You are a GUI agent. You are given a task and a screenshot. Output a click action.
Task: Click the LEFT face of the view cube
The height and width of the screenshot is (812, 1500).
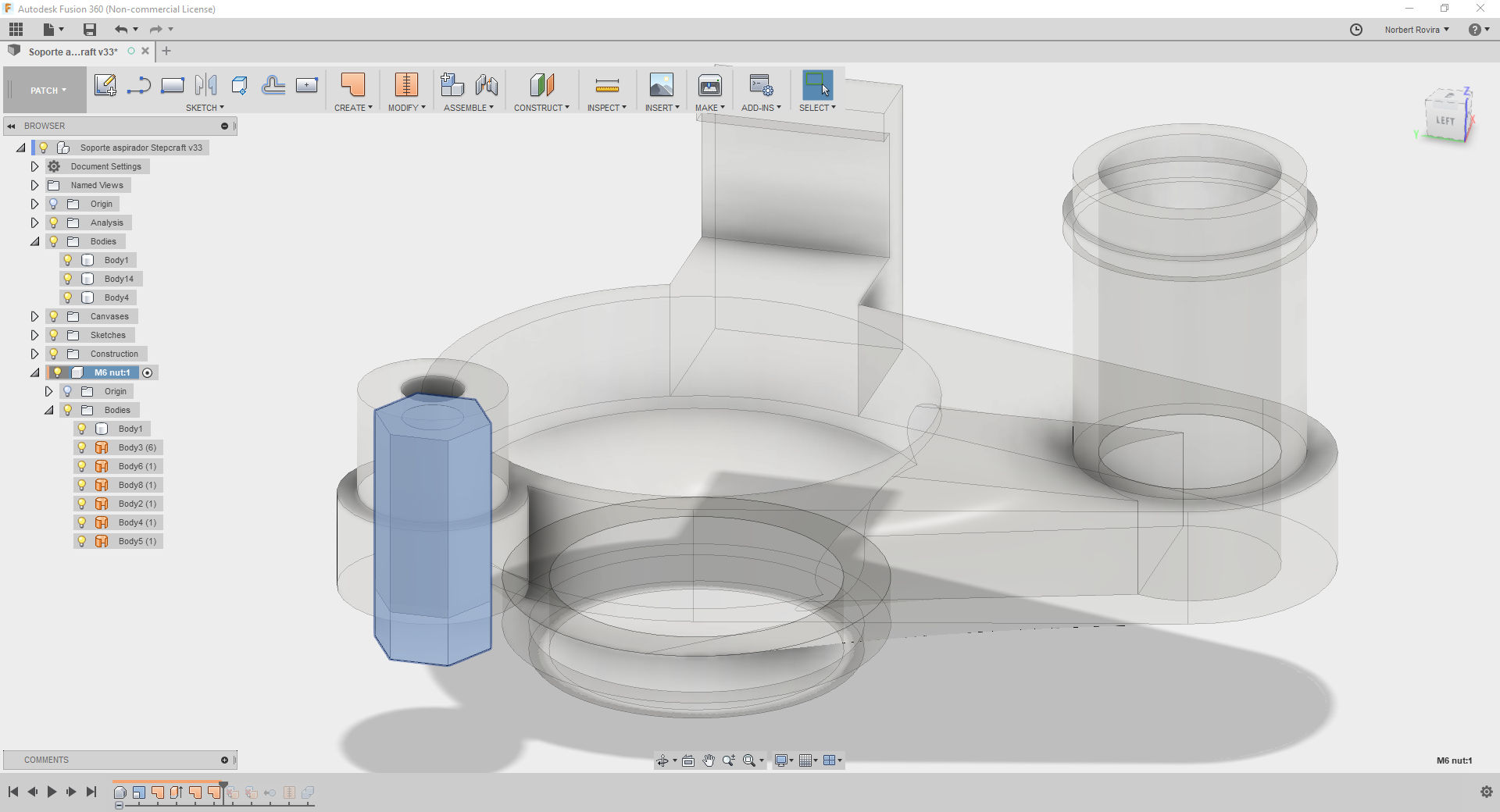tap(1445, 121)
